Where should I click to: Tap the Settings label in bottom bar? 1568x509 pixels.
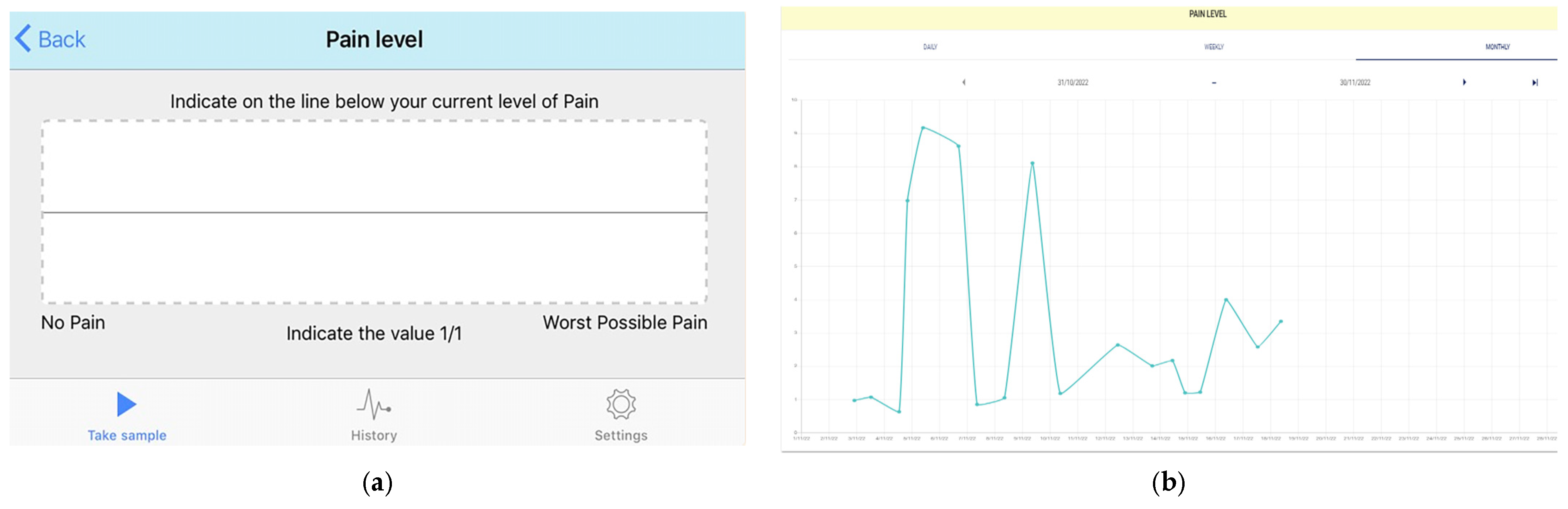(621, 435)
